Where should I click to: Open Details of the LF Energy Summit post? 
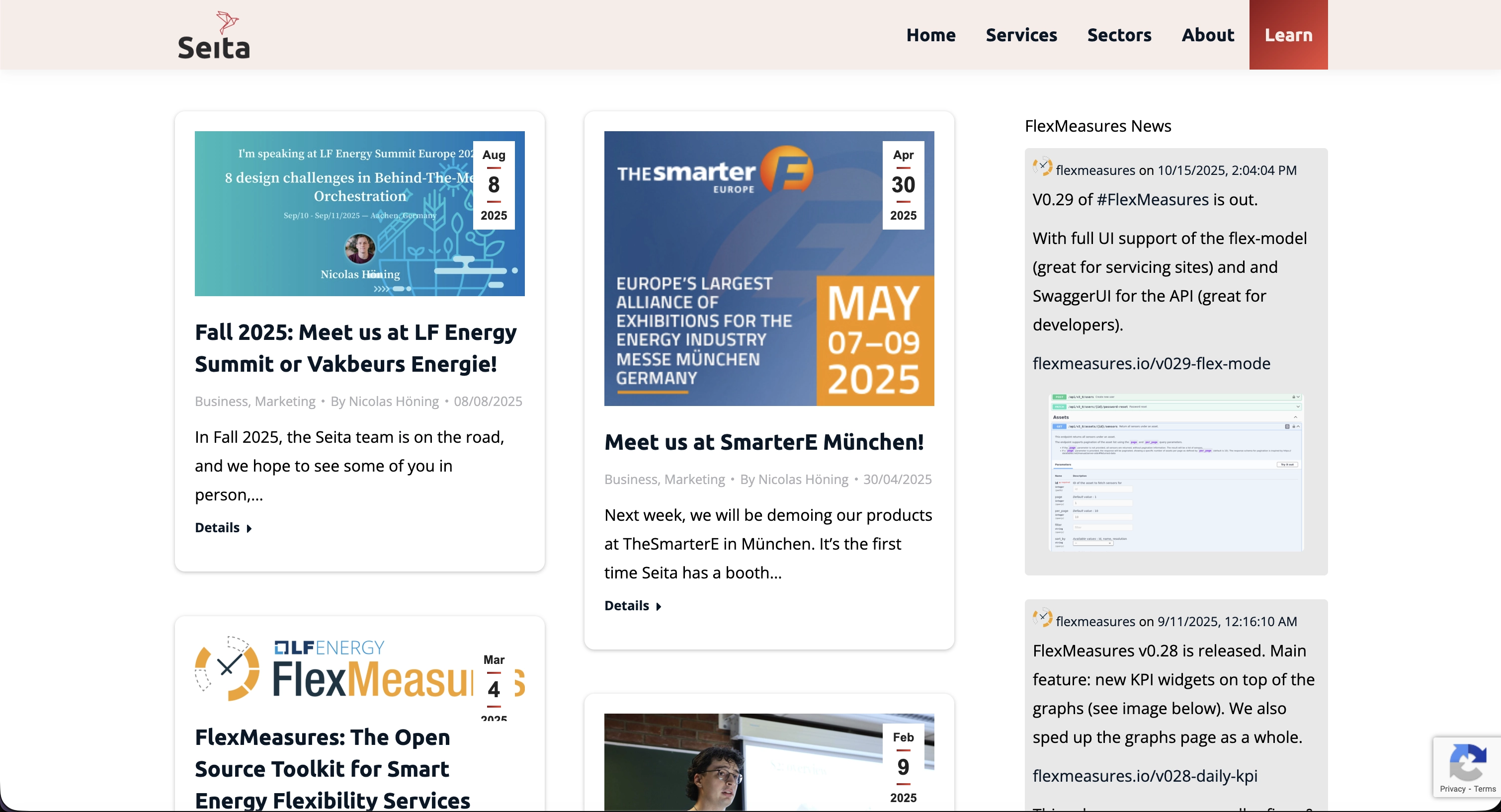[x=223, y=528]
